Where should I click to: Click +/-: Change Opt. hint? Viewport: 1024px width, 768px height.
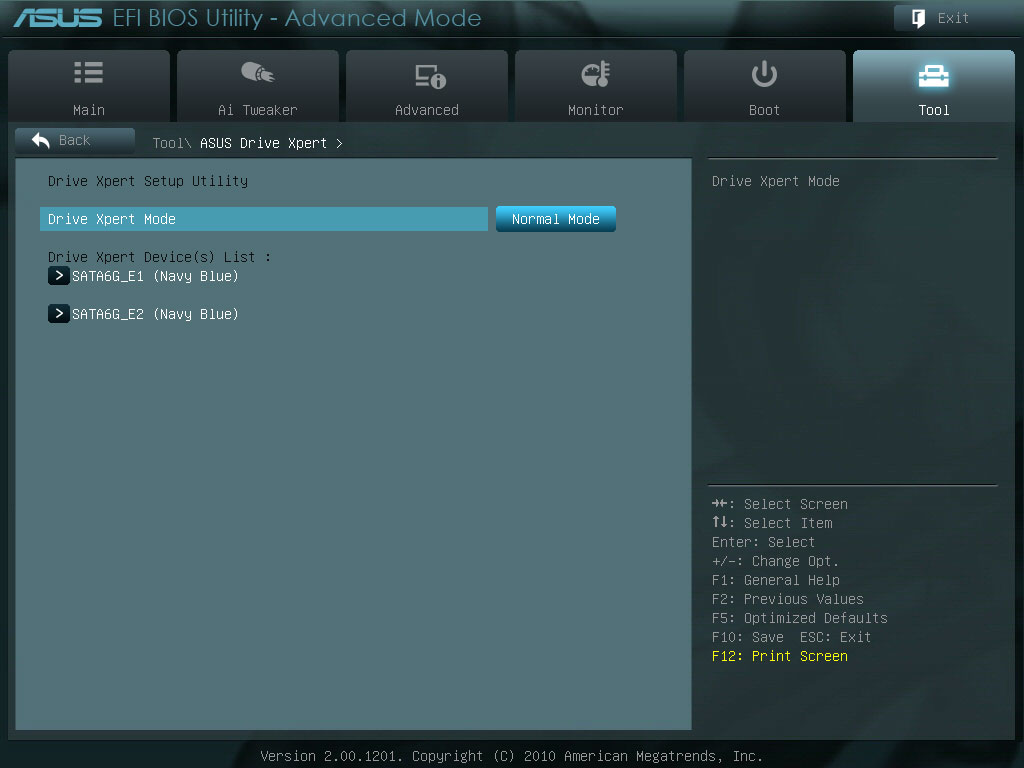(775, 561)
